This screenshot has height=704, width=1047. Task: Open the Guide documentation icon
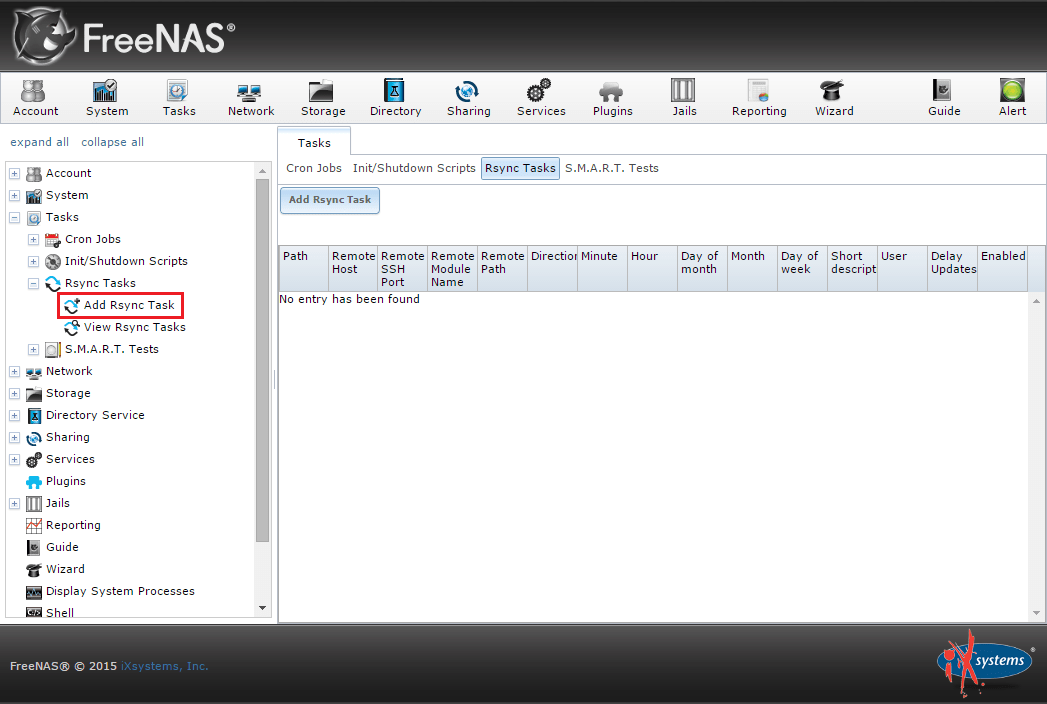[x=943, y=97]
